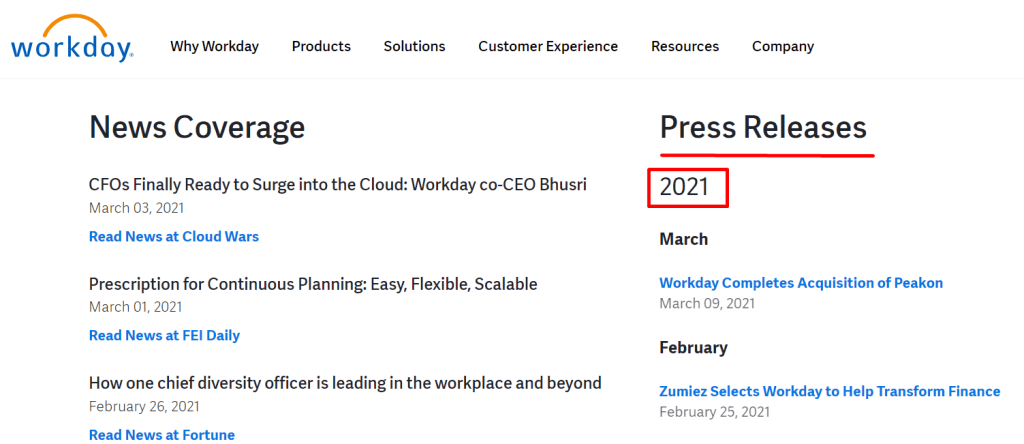The width and height of the screenshot is (1024, 444).
Task: Click the News Coverage heading
Action: click(197, 127)
